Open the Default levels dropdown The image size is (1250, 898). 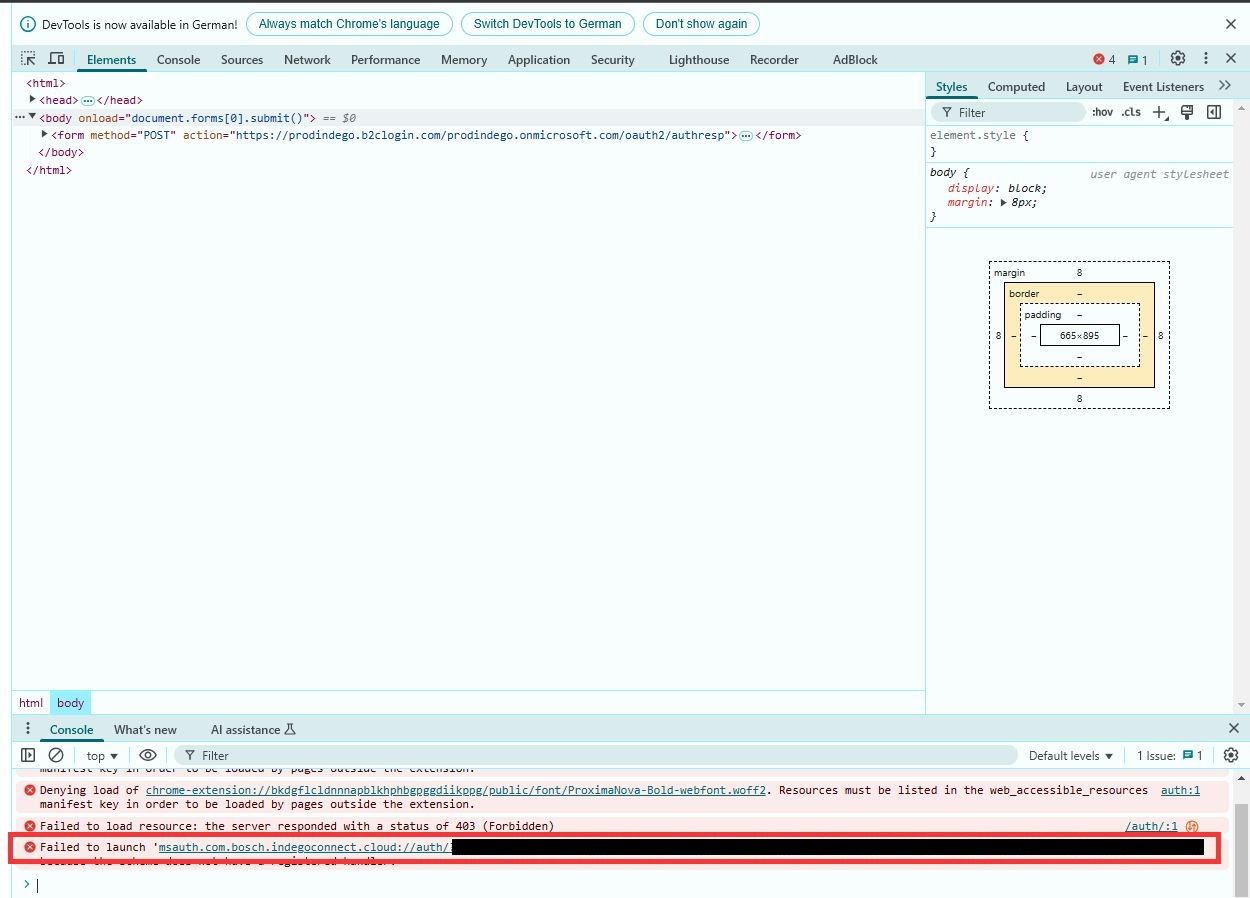pos(1071,755)
